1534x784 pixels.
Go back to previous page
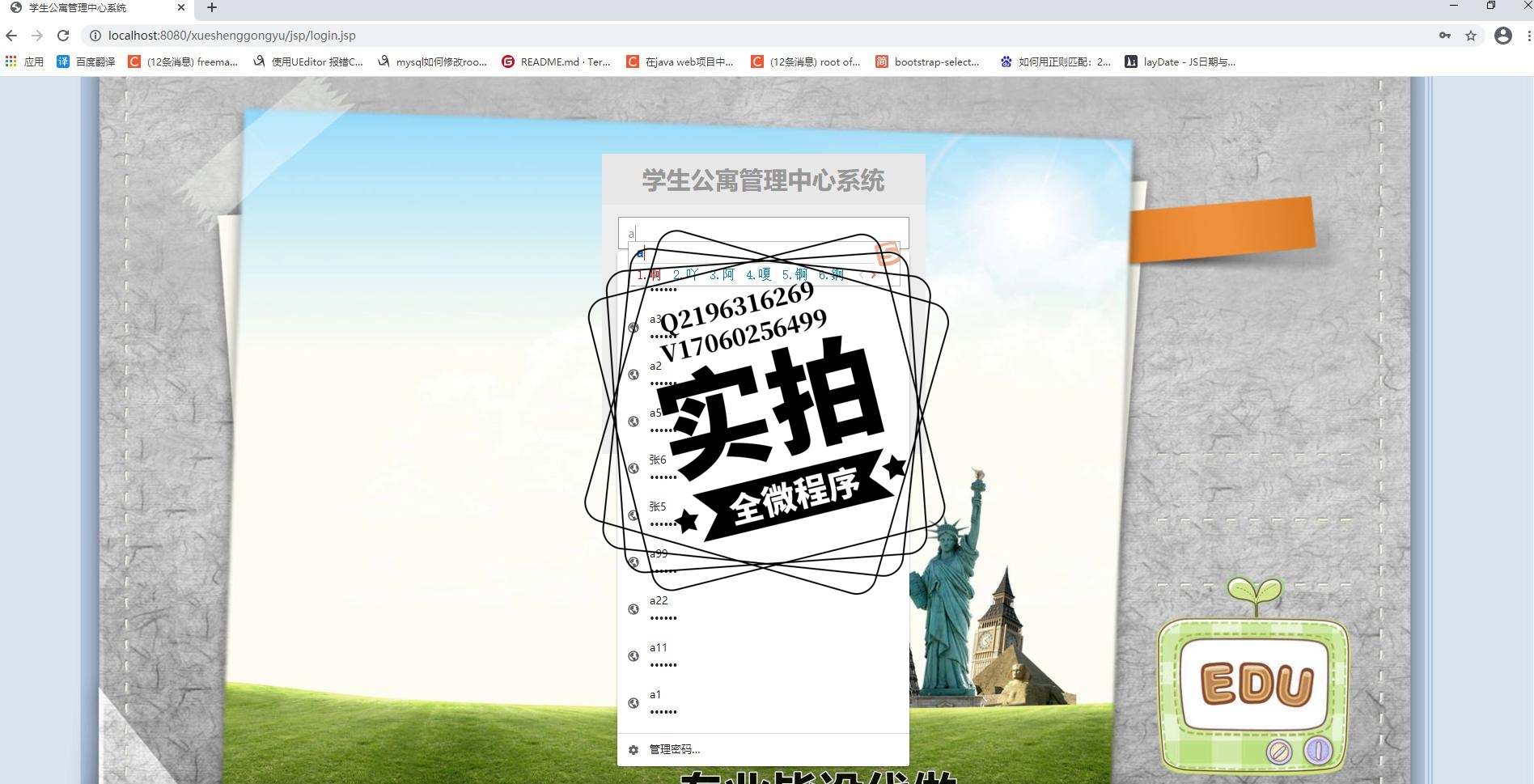coord(11,36)
